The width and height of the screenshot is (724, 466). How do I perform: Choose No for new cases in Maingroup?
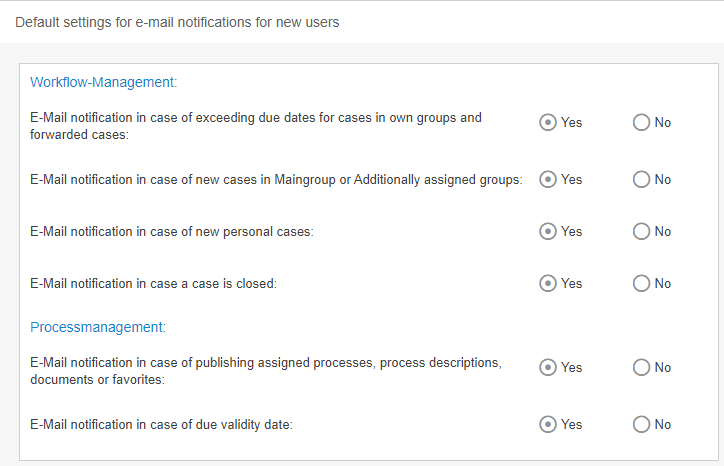642,180
